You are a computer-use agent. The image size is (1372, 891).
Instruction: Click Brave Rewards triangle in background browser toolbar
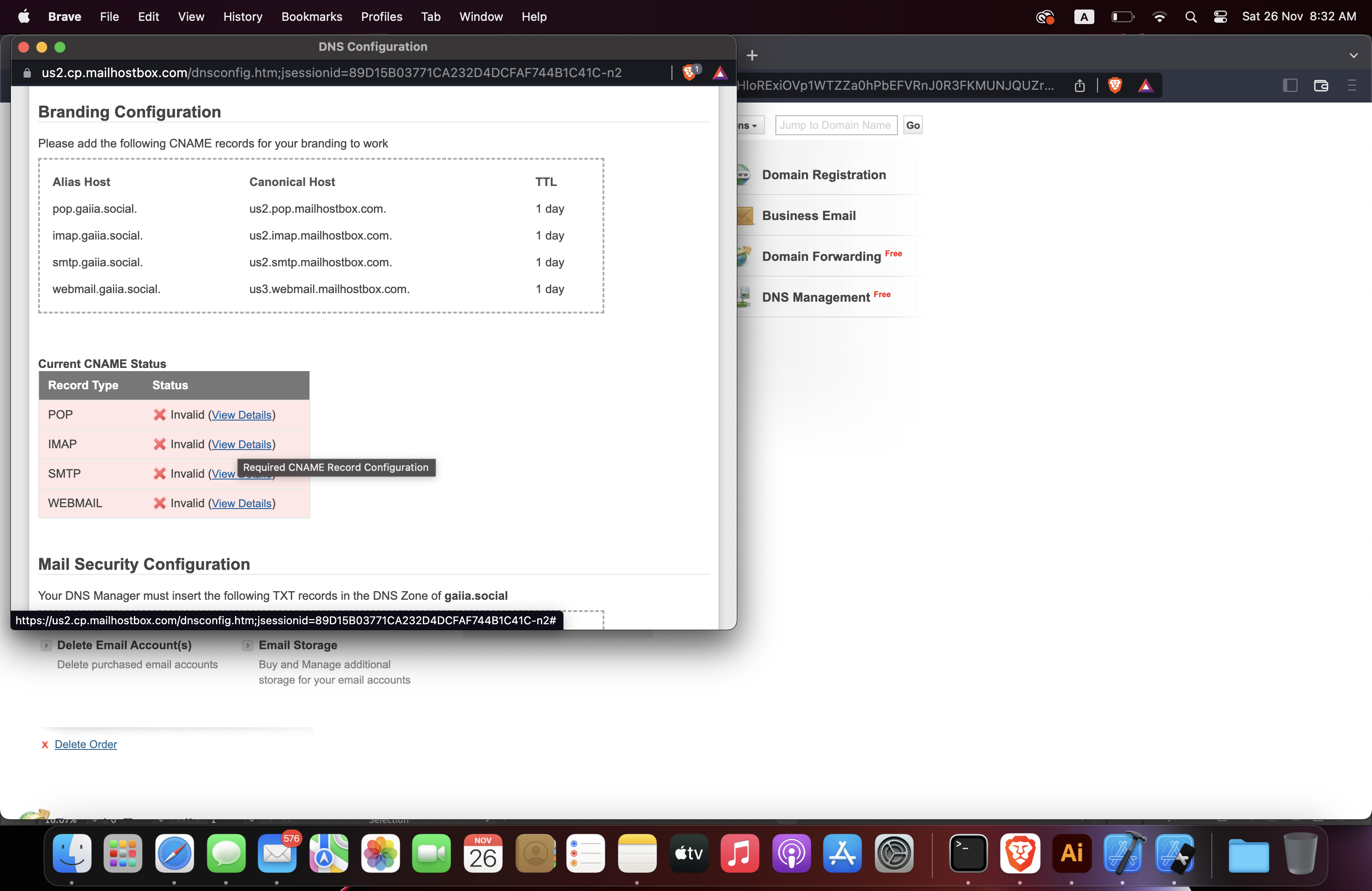click(1146, 86)
